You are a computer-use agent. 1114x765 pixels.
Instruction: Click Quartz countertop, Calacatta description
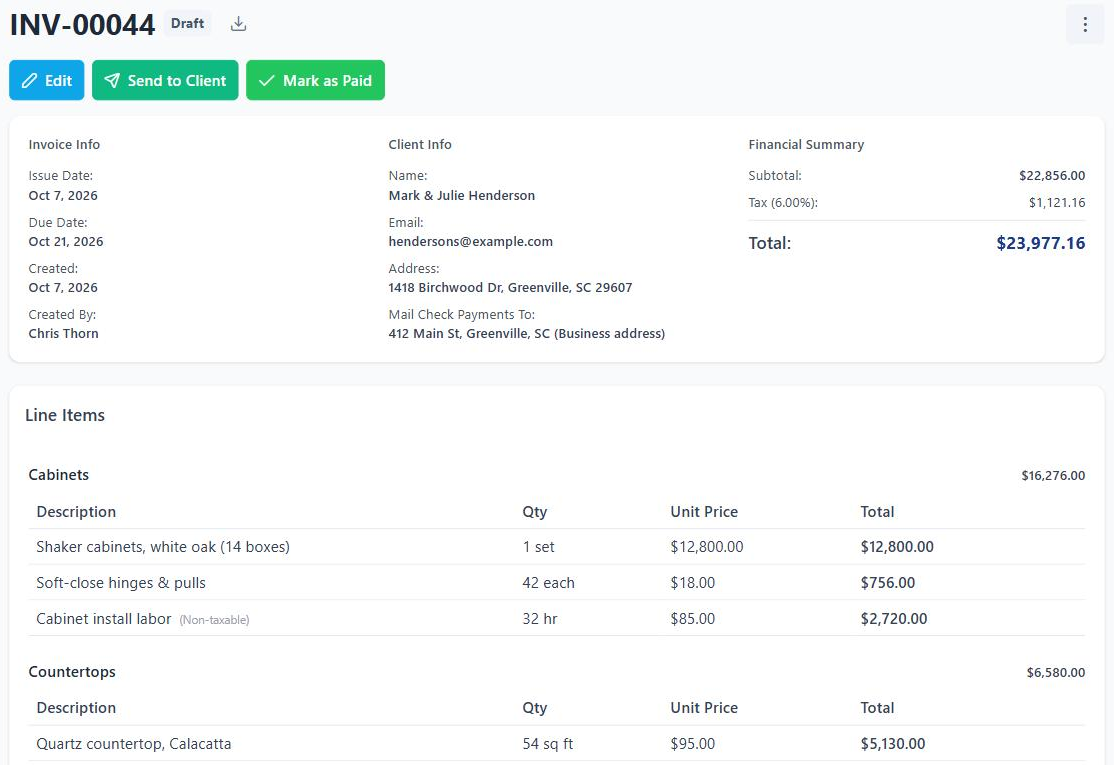pyautogui.click(x=134, y=744)
